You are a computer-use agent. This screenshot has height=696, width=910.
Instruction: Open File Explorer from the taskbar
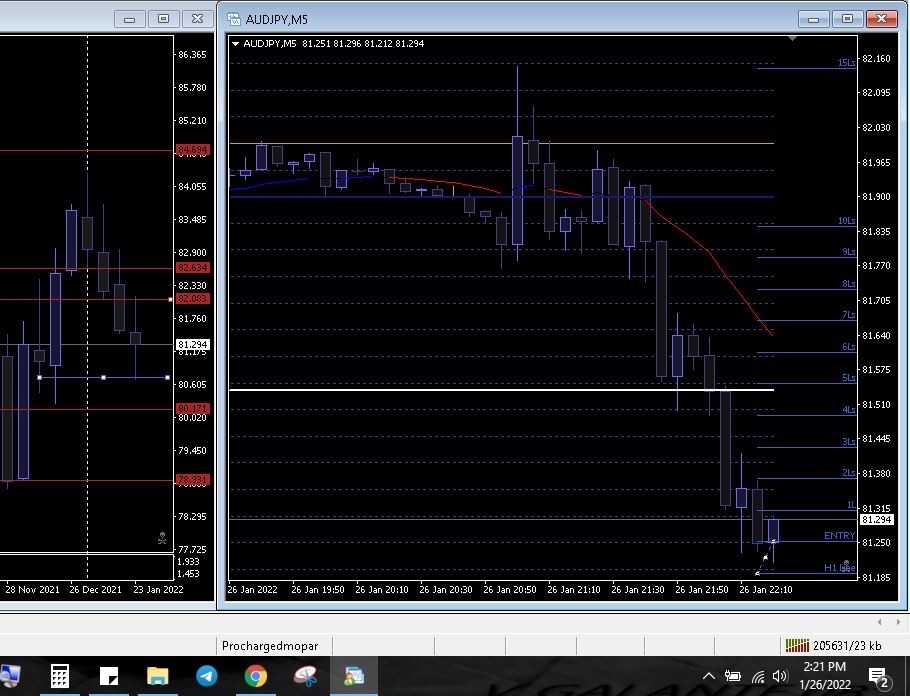pos(157,676)
